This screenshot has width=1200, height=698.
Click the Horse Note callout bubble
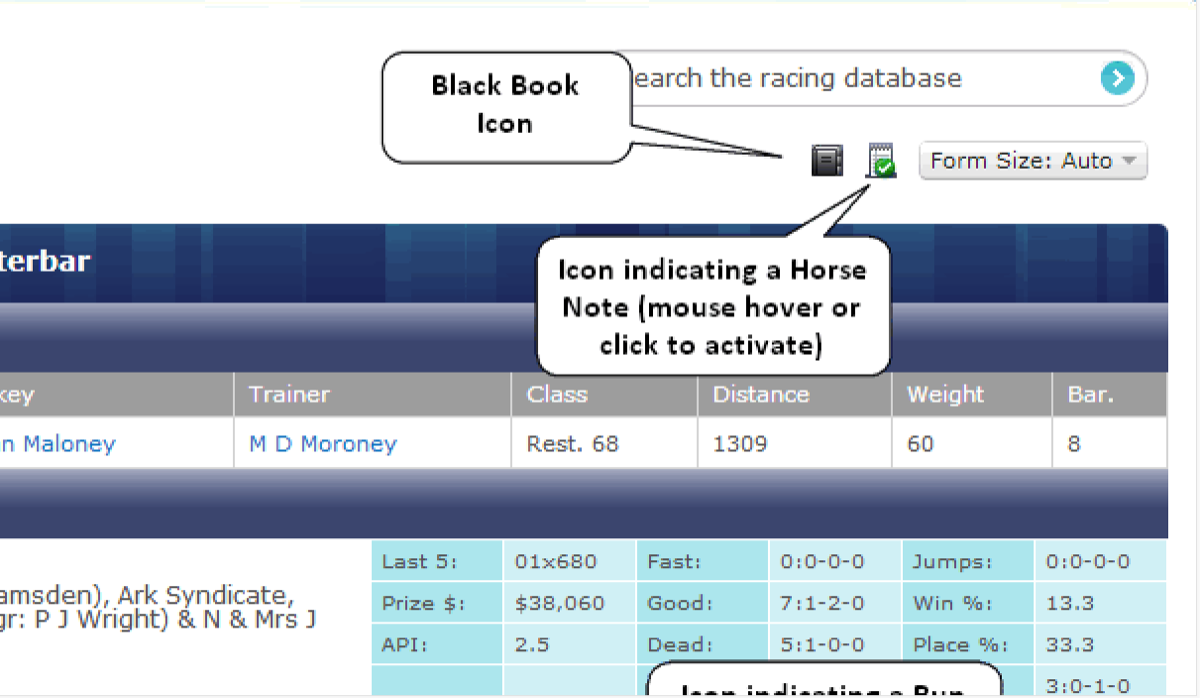click(711, 307)
